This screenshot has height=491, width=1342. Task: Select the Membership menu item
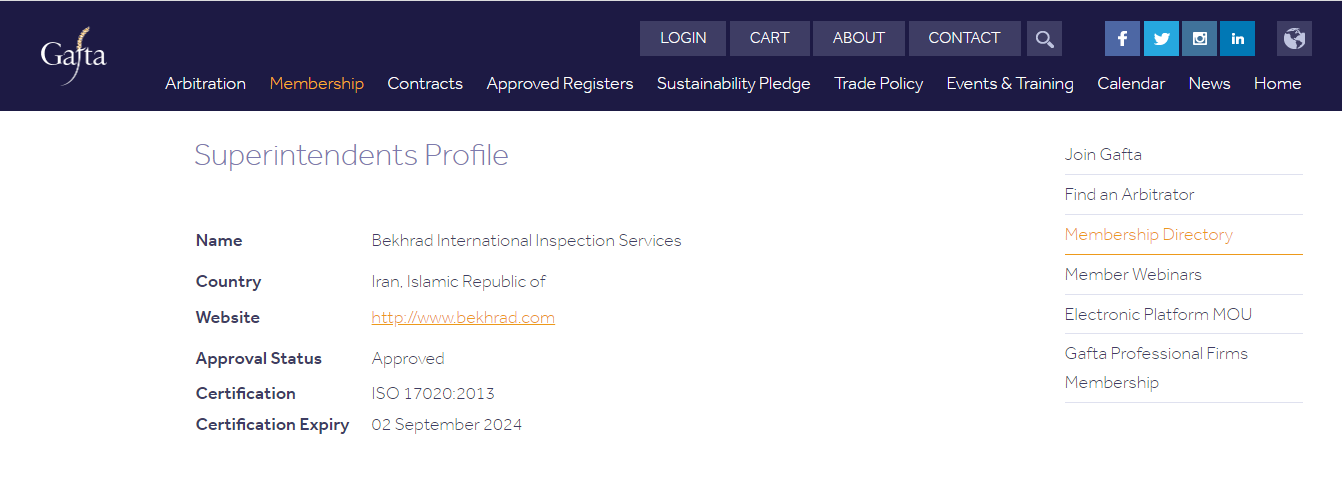pos(317,84)
